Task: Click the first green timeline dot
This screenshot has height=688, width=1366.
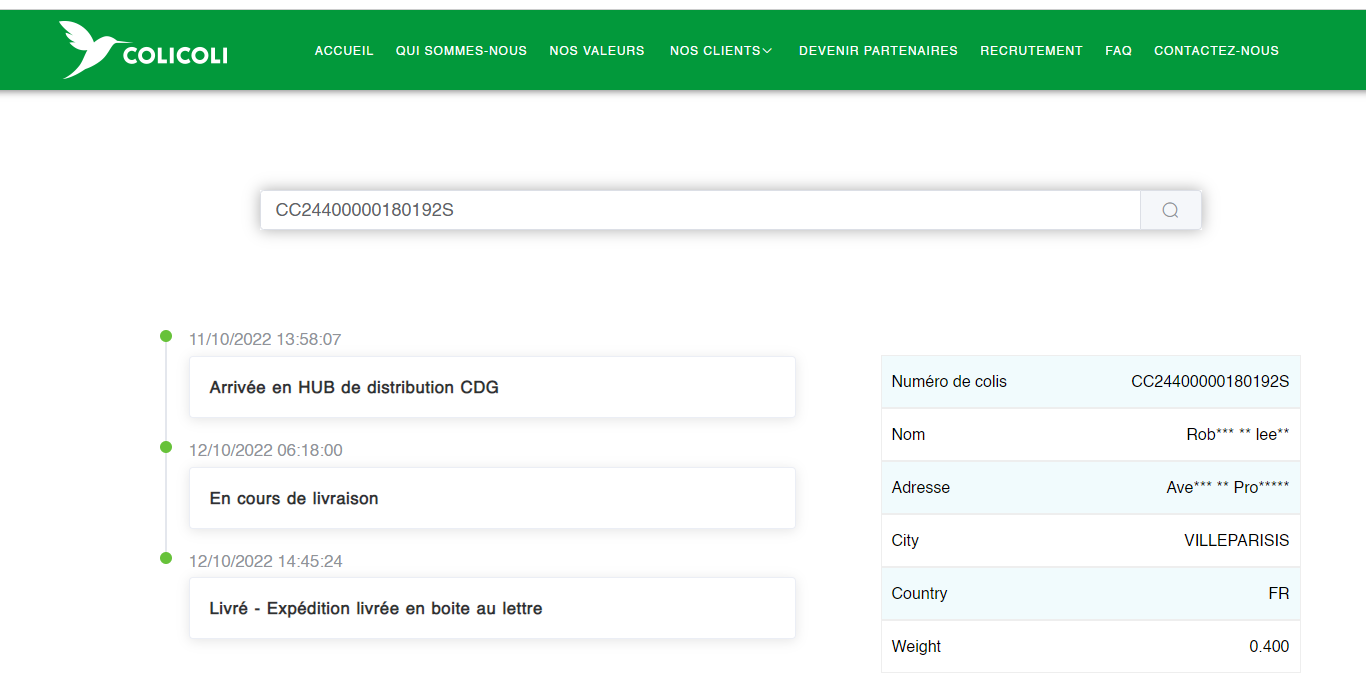Action: [166, 336]
